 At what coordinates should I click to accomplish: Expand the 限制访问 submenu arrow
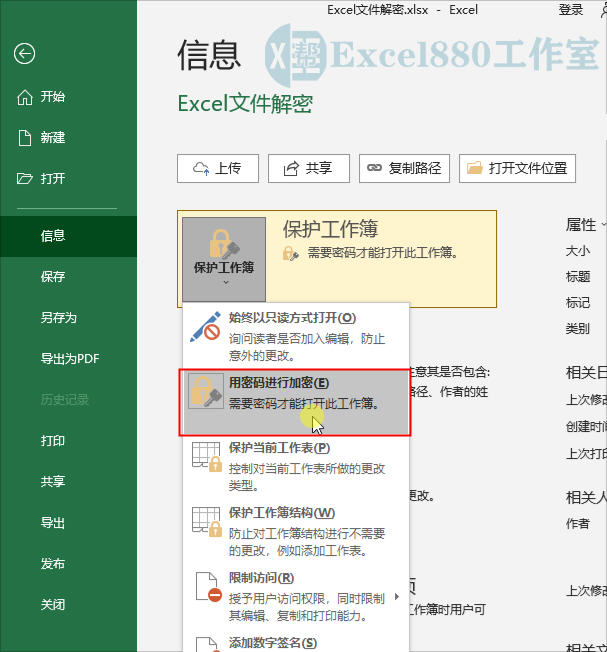[x=397, y=597]
